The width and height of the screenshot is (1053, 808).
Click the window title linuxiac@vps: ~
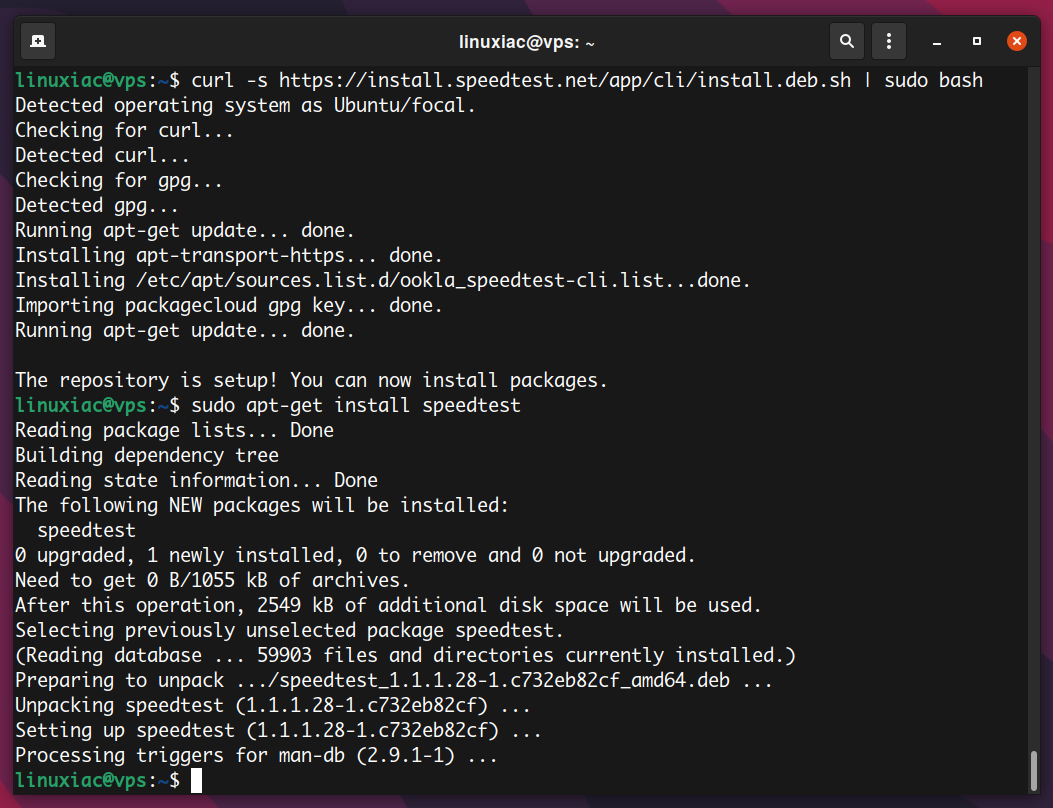526,42
